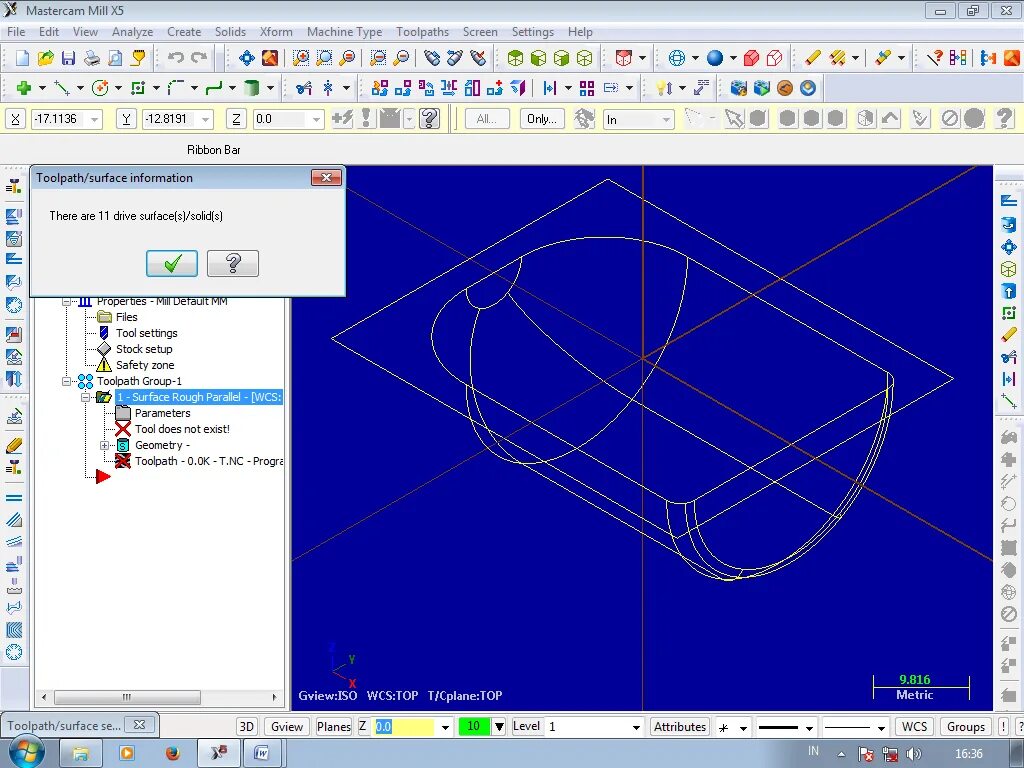The height and width of the screenshot is (768, 1024).
Task: Click the Fillet entities icon
Action: tap(176, 88)
